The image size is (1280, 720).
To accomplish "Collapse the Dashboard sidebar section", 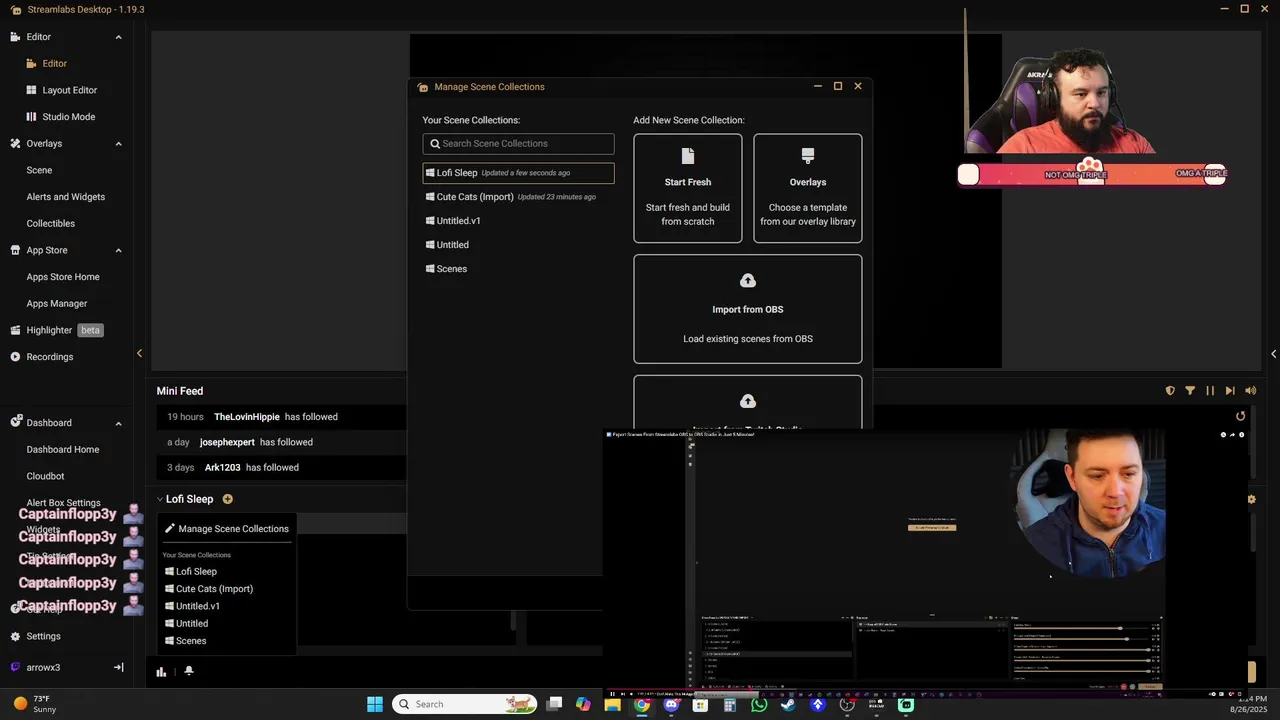I will [118, 423].
